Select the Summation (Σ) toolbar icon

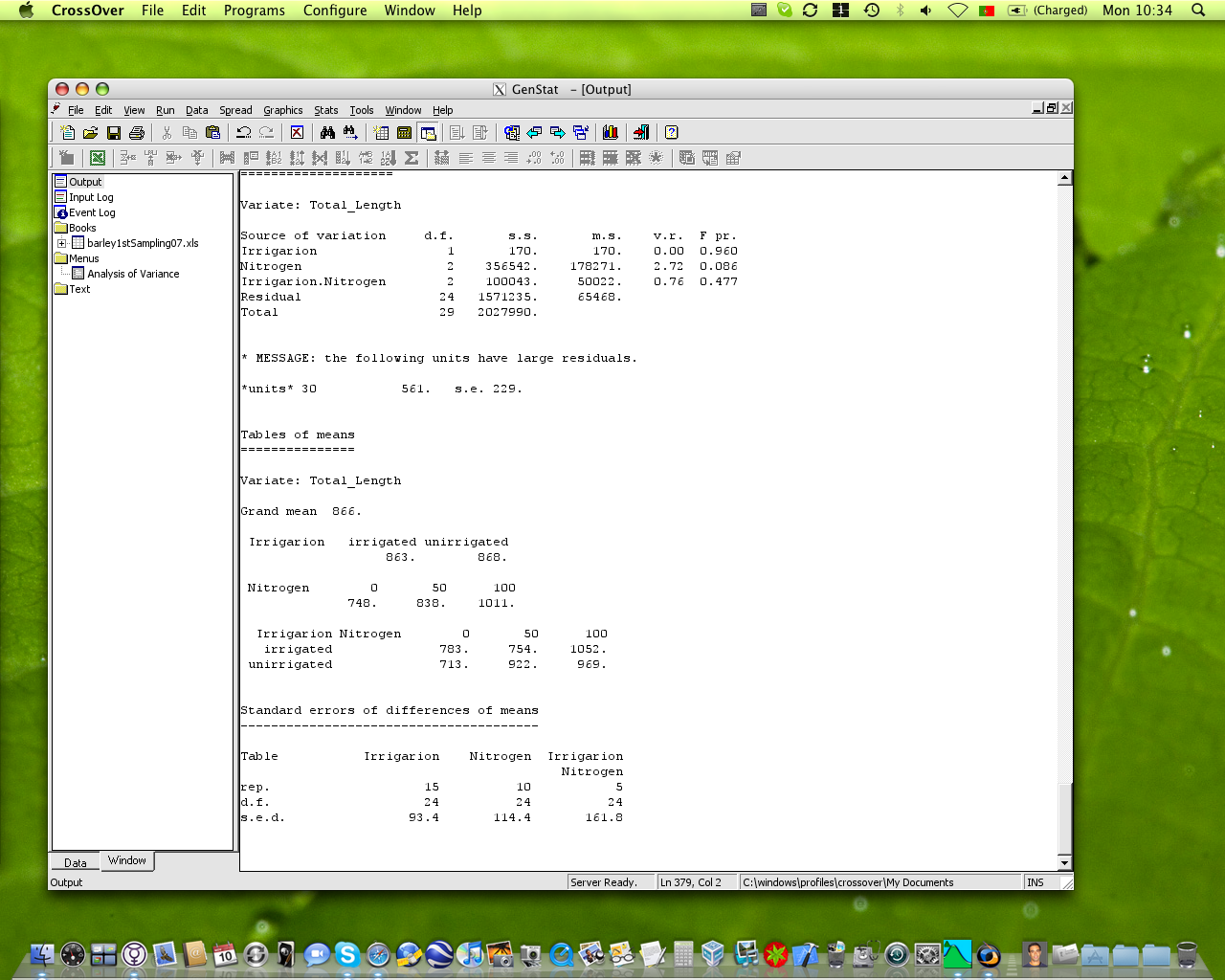[x=411, y=158]
